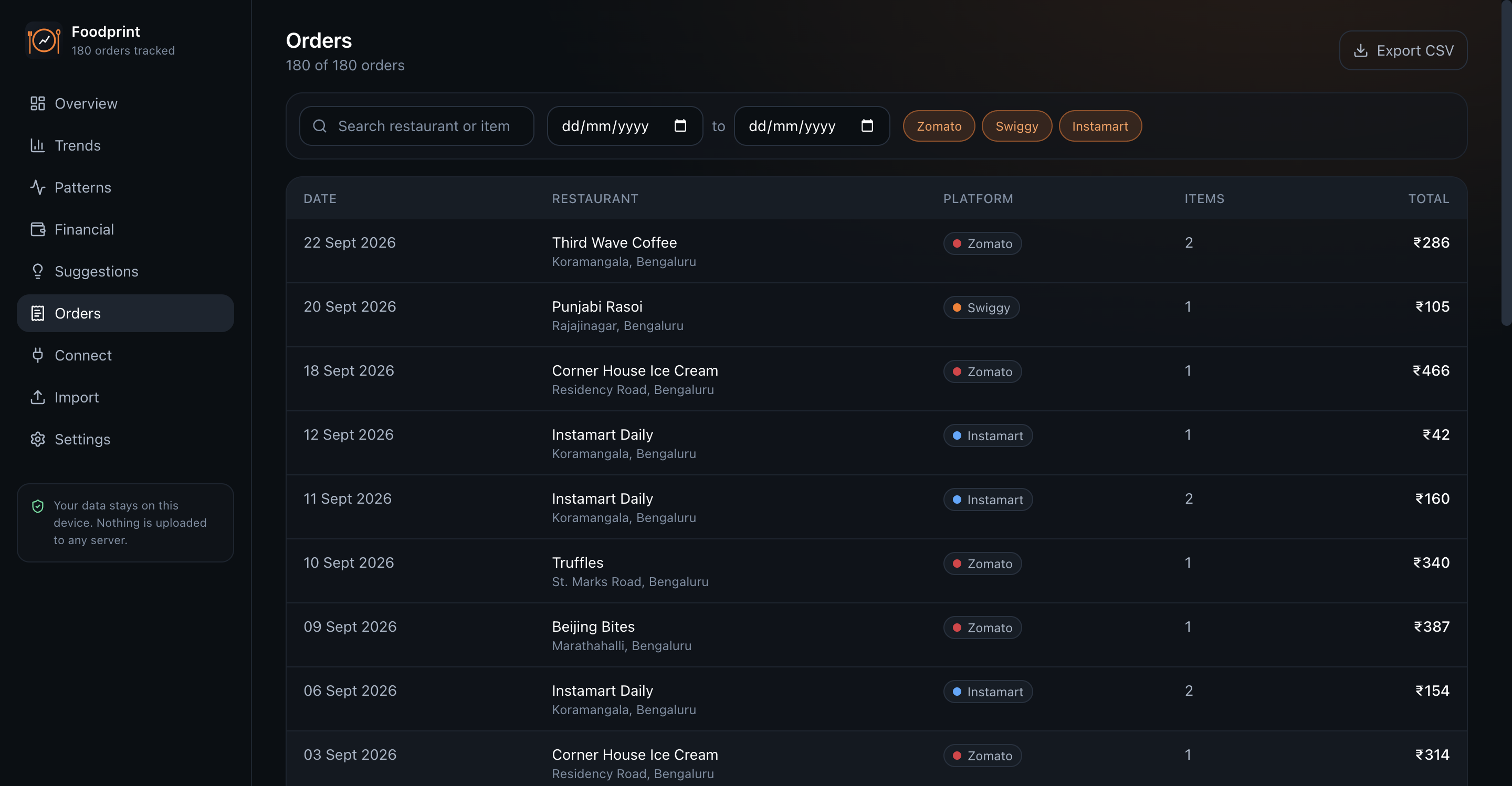1512x786 pixels.
Task: Click the Import upload icon
Action: 38,397
